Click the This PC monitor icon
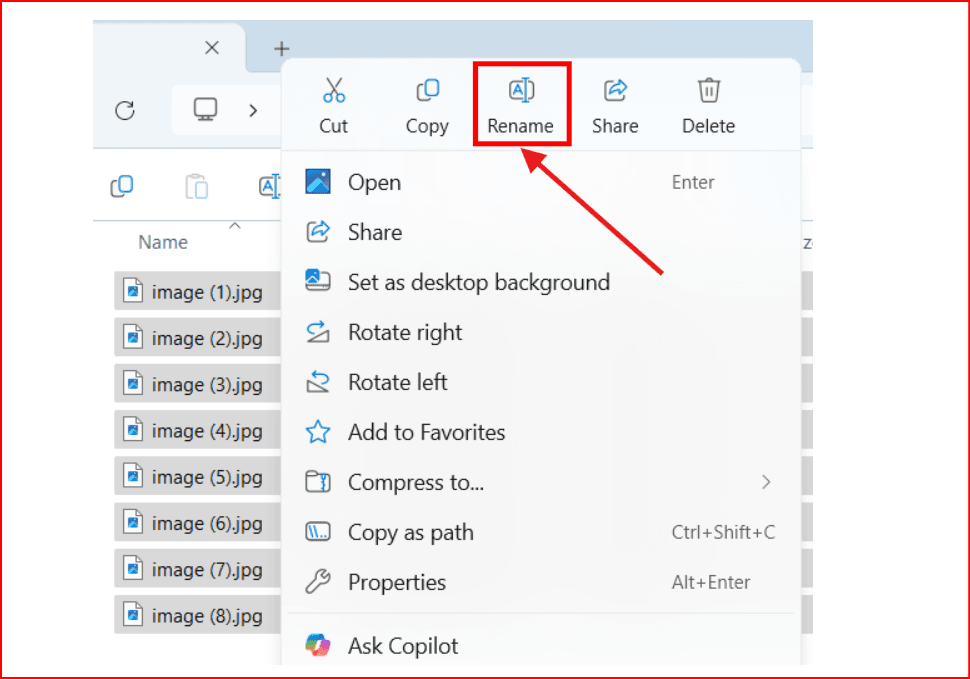Viewport: 970px width, 679px height. coord(206,109)
